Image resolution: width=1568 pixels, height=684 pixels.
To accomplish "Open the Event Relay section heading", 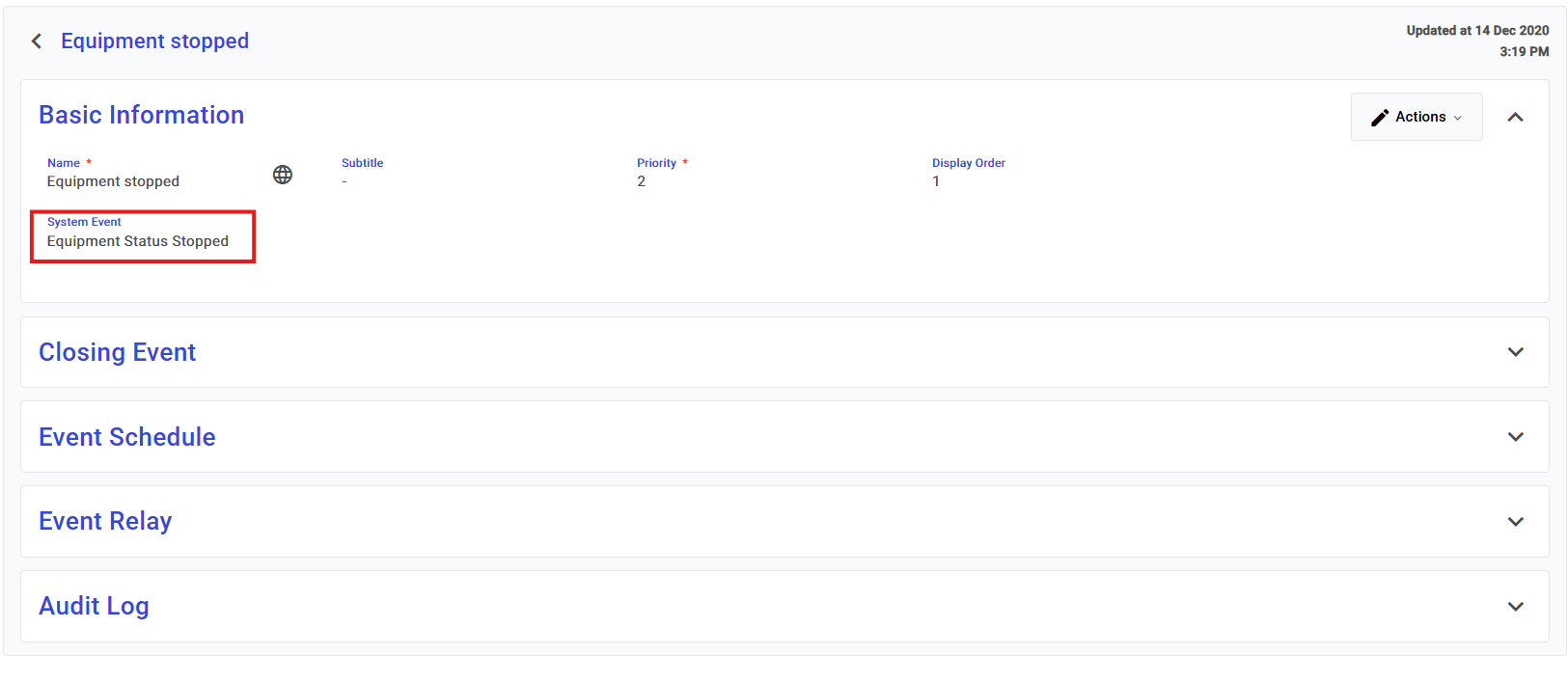I will tap(105, 521).
